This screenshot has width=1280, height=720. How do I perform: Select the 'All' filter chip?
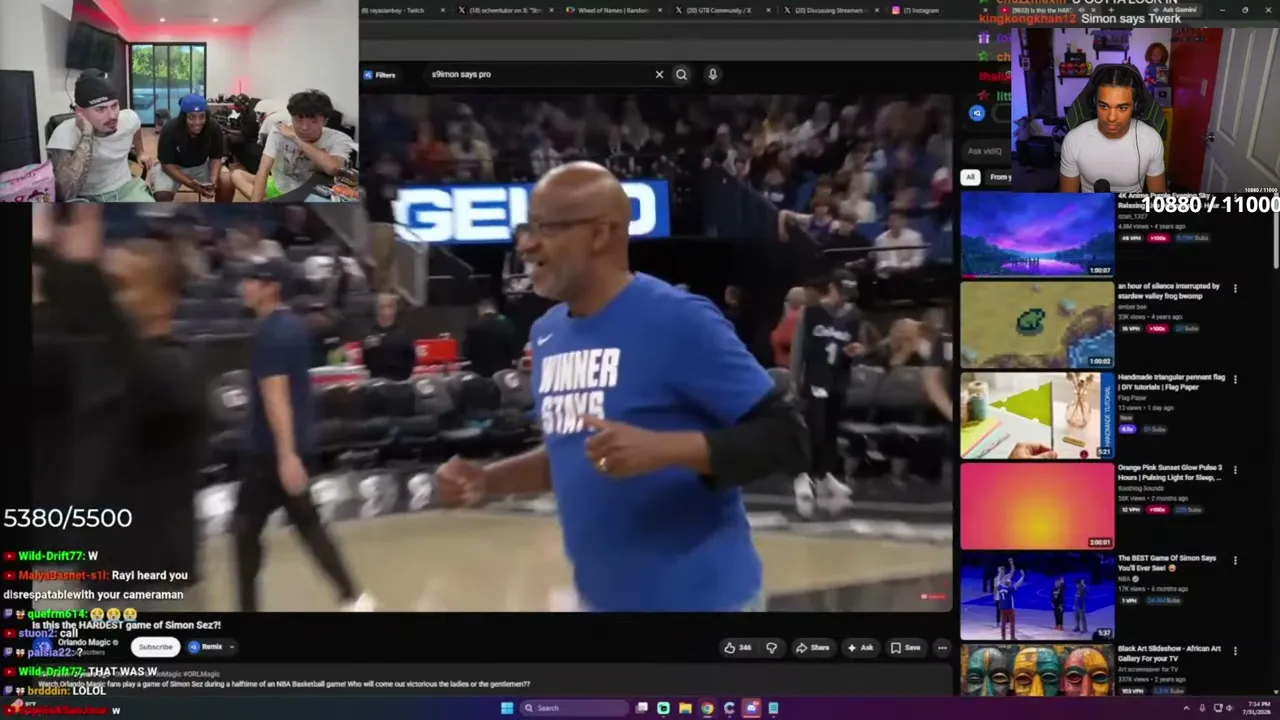coord(969,177)
